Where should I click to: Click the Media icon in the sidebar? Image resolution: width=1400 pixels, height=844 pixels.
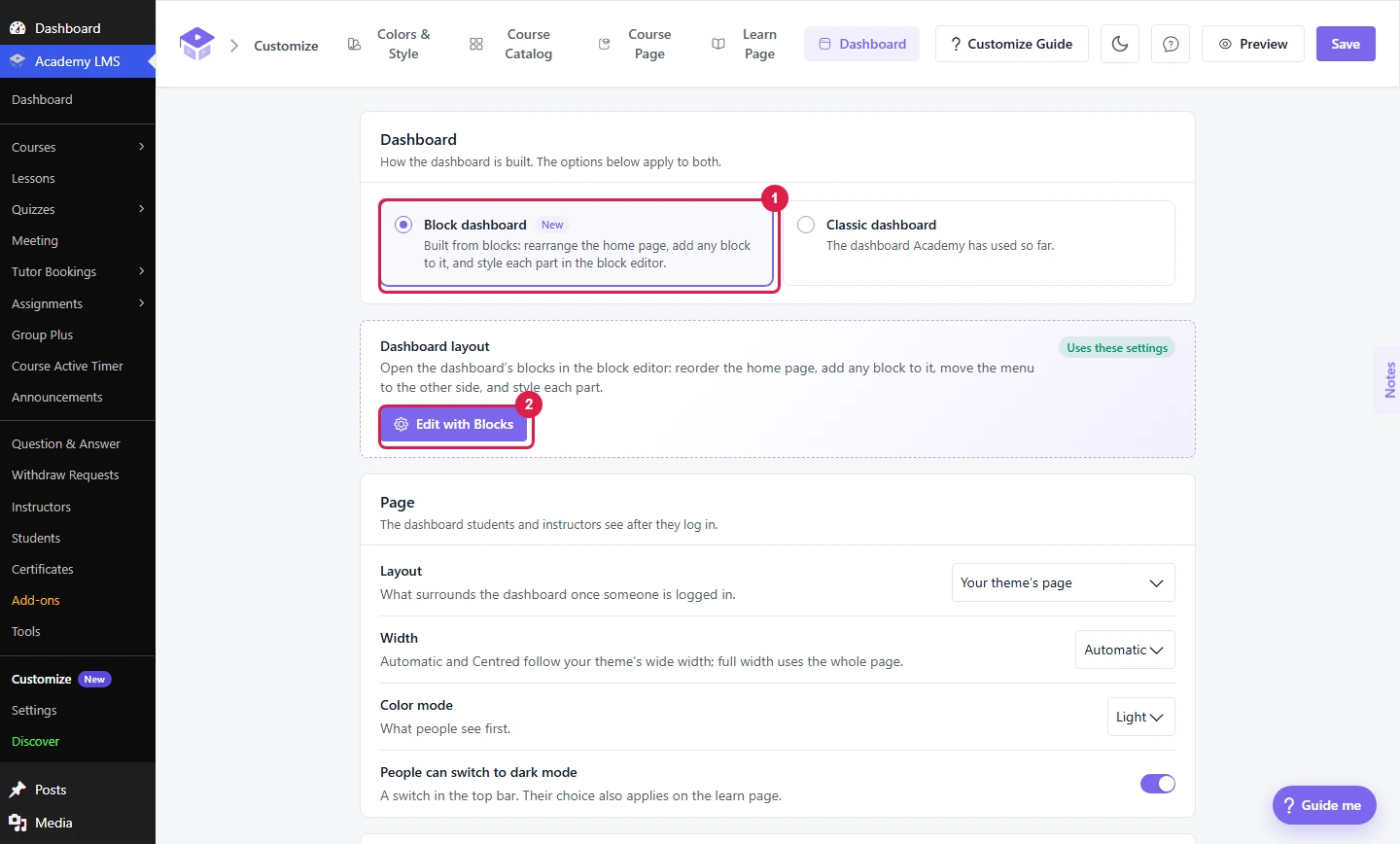pyautogui.click(x=17, y=823)
